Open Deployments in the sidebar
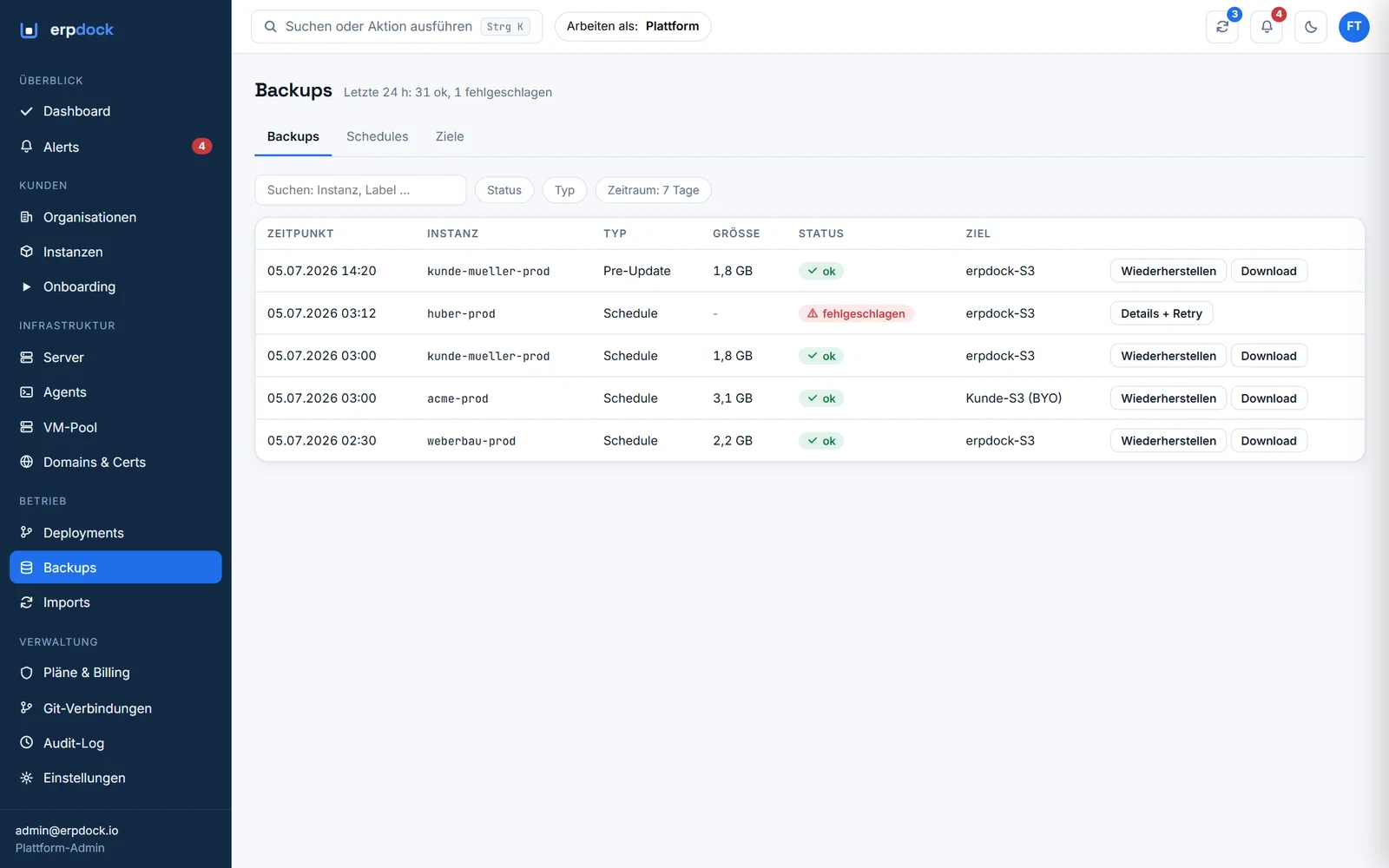1389x868 pixels. [115, 533]
